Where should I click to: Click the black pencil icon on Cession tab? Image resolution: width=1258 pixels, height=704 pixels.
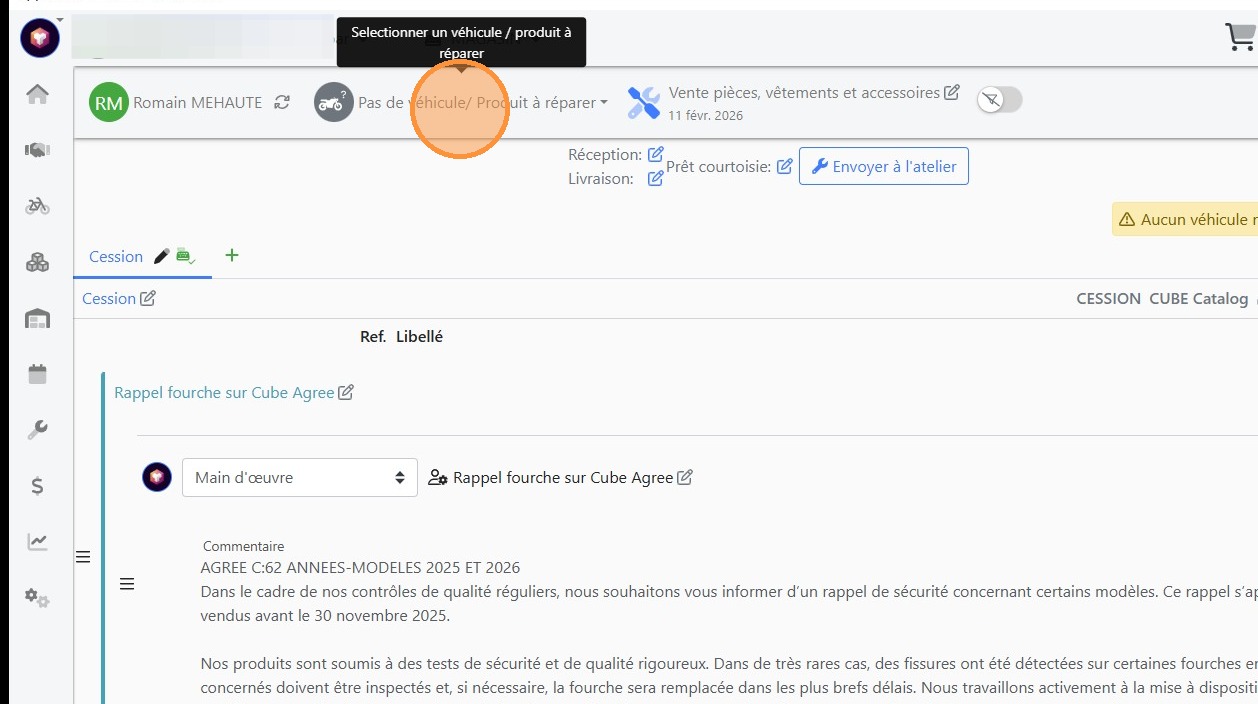pos(162,256)
